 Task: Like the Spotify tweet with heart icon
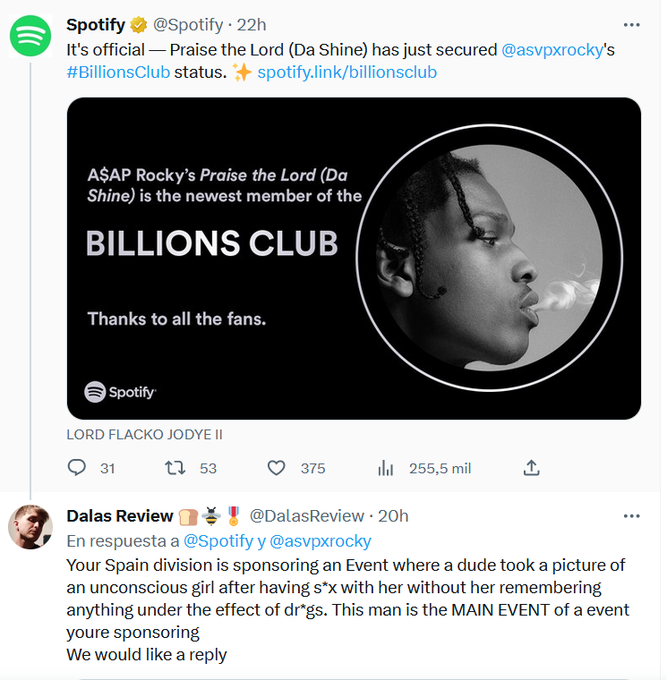coord(276,468)
